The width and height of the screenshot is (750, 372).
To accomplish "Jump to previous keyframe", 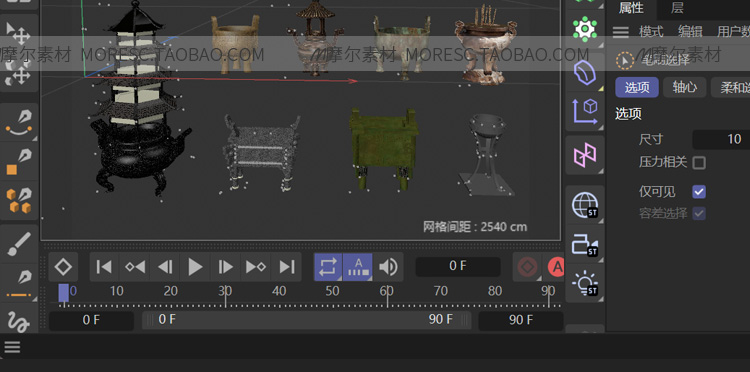I will tap(135, 267).
